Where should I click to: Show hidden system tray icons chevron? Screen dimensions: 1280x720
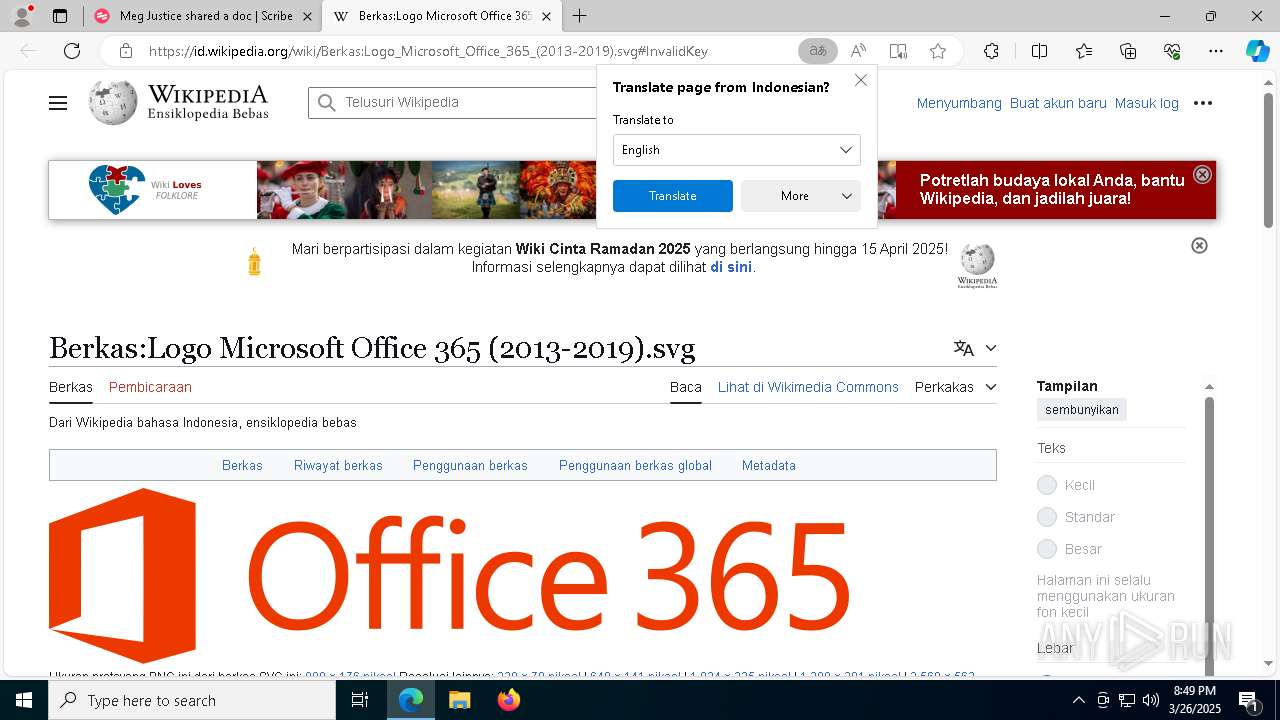click(x=1078, y=700)
